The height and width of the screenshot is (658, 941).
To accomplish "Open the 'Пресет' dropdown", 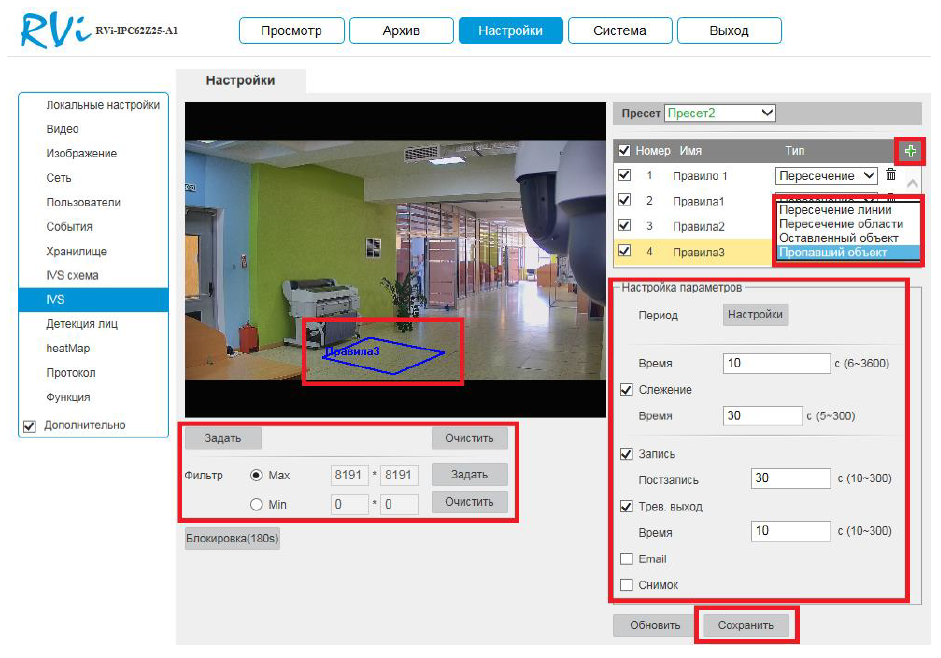I will click(x=720, y=113).
